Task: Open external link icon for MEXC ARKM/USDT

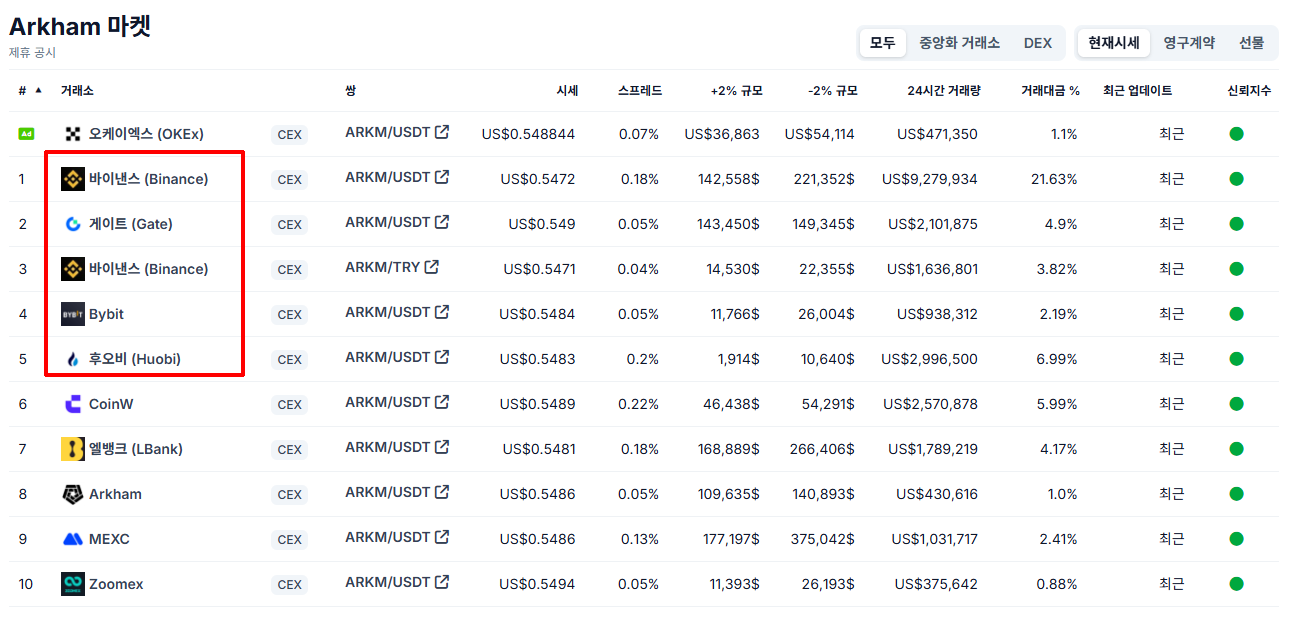Action: point(442,537)
